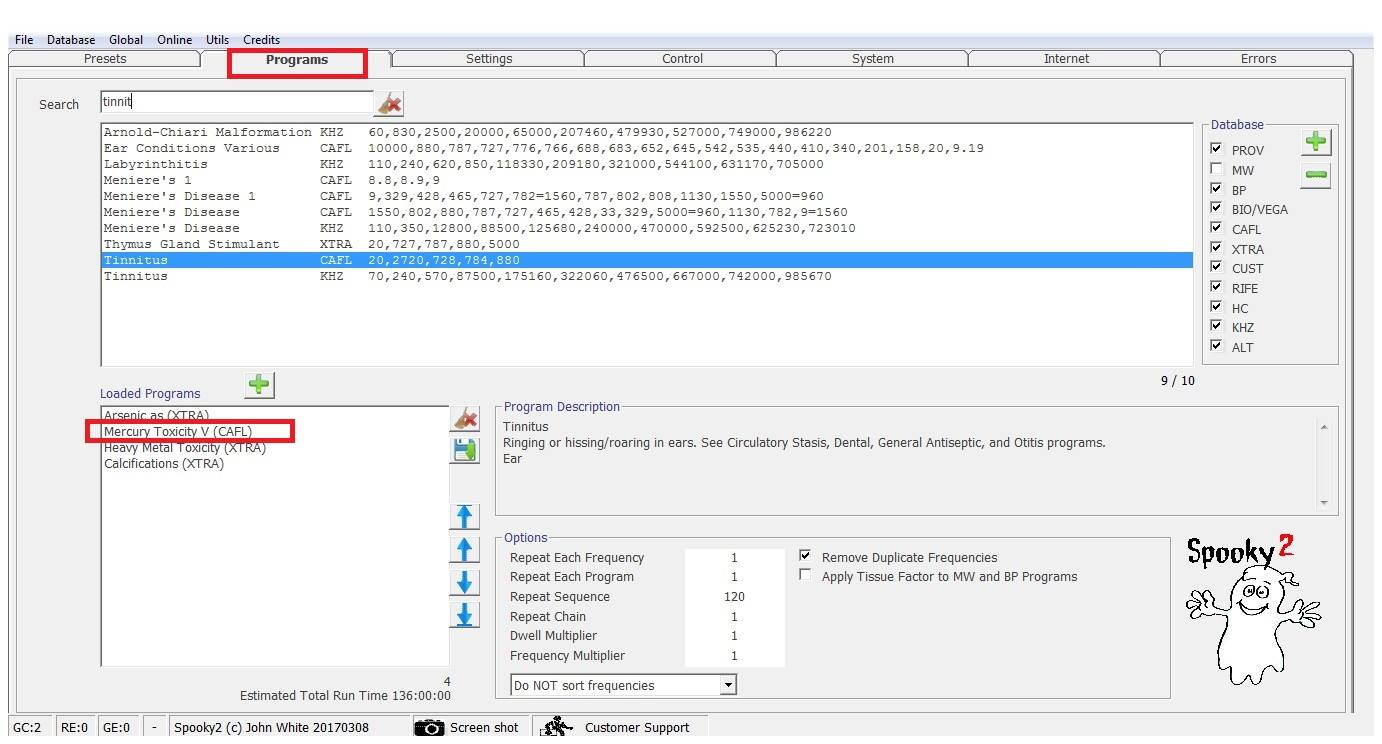Viewport: 1382px width, 744px height.
Task: Toggle the BP database checkbox
Action: click(x=1216, y=189)
